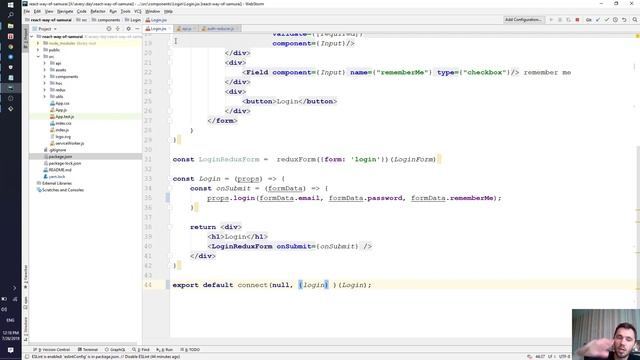Click the Revert/rollback arrow icon

tap(624, 20)
